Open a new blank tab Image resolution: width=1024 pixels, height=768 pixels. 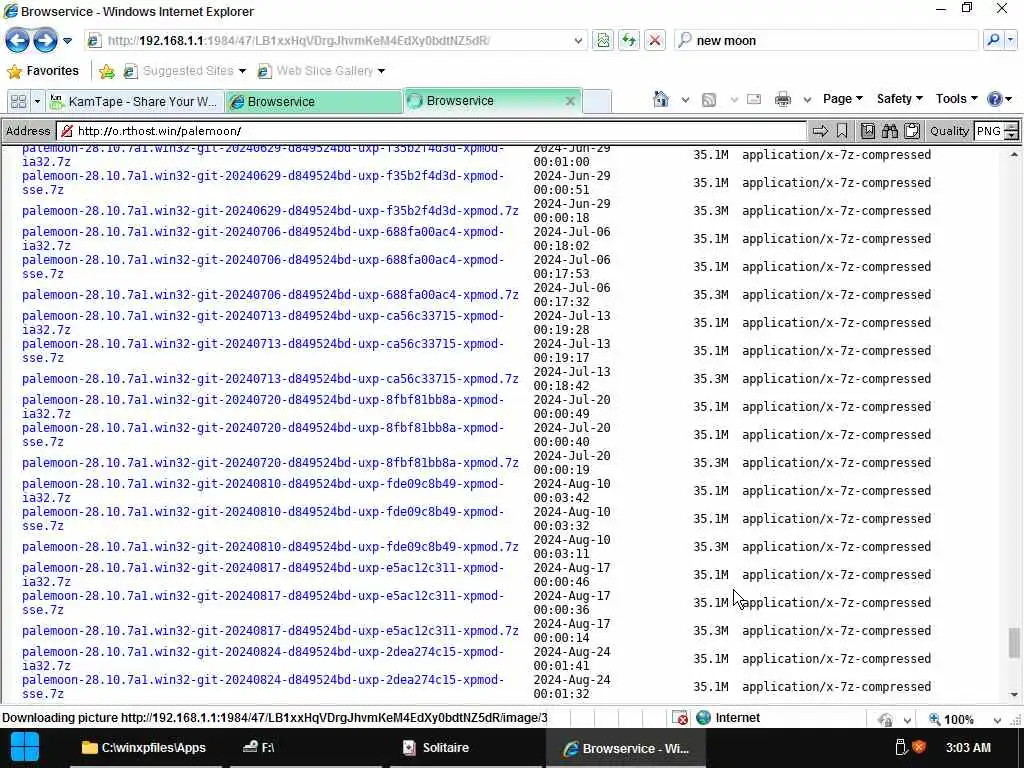[597, 102]
